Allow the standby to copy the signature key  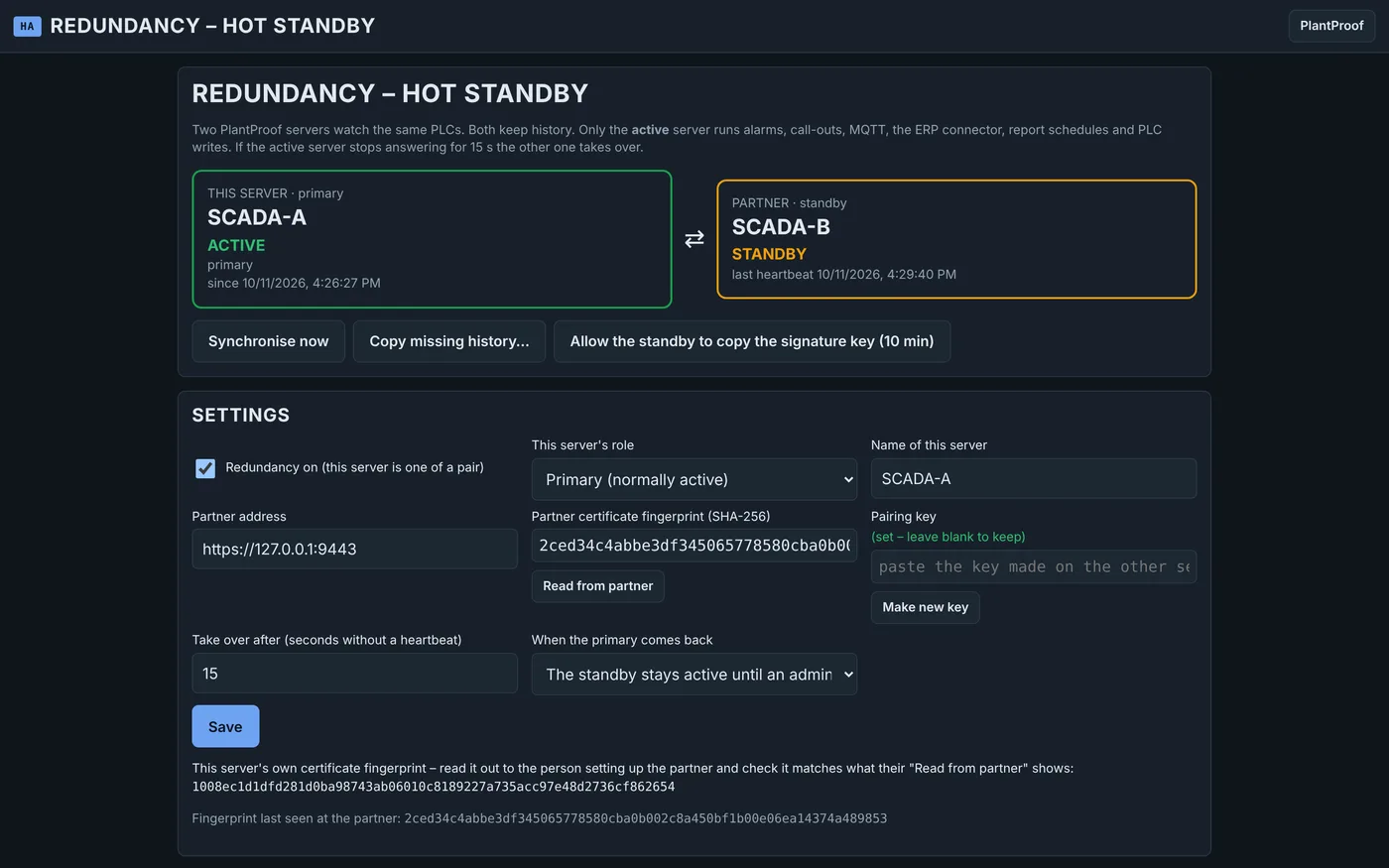click(752, 341)
